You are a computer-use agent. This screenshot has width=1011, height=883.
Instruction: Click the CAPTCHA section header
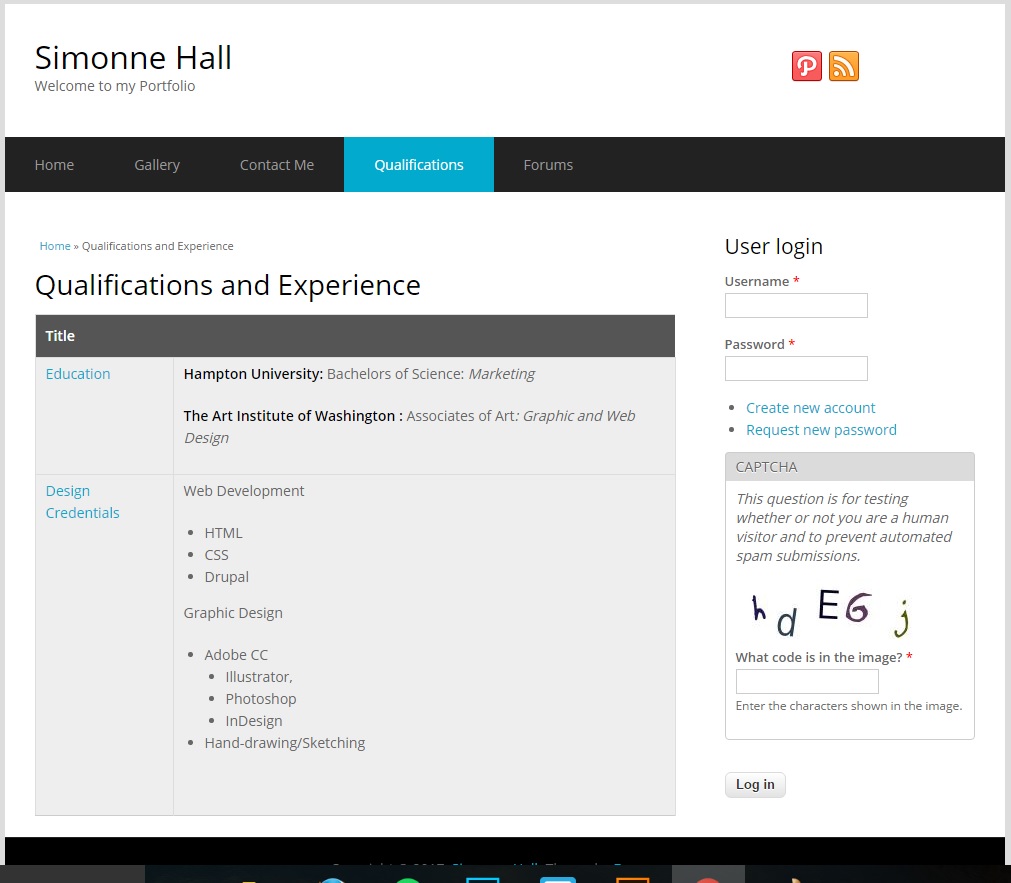766,467
